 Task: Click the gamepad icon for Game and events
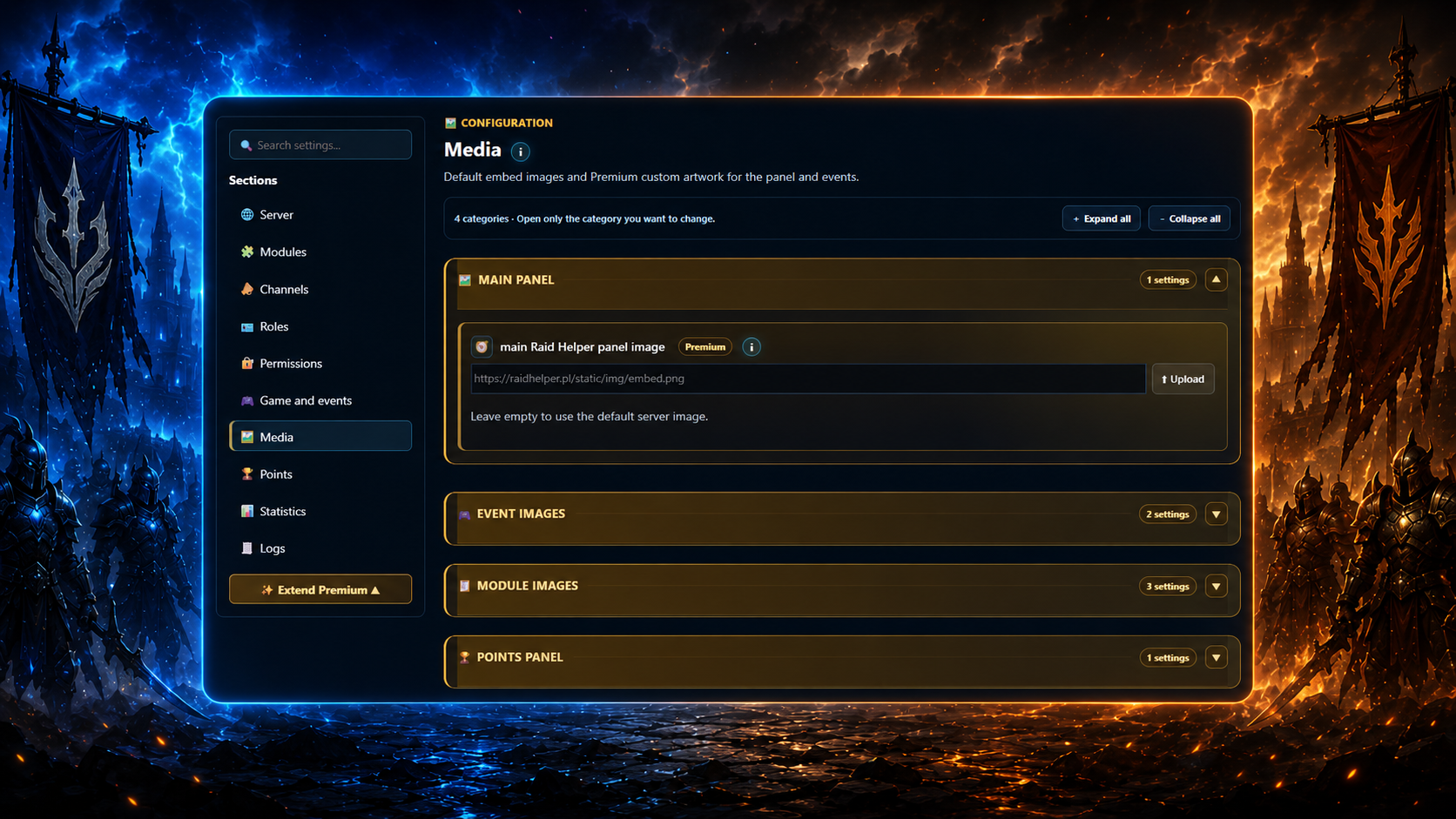coord(247,400)
